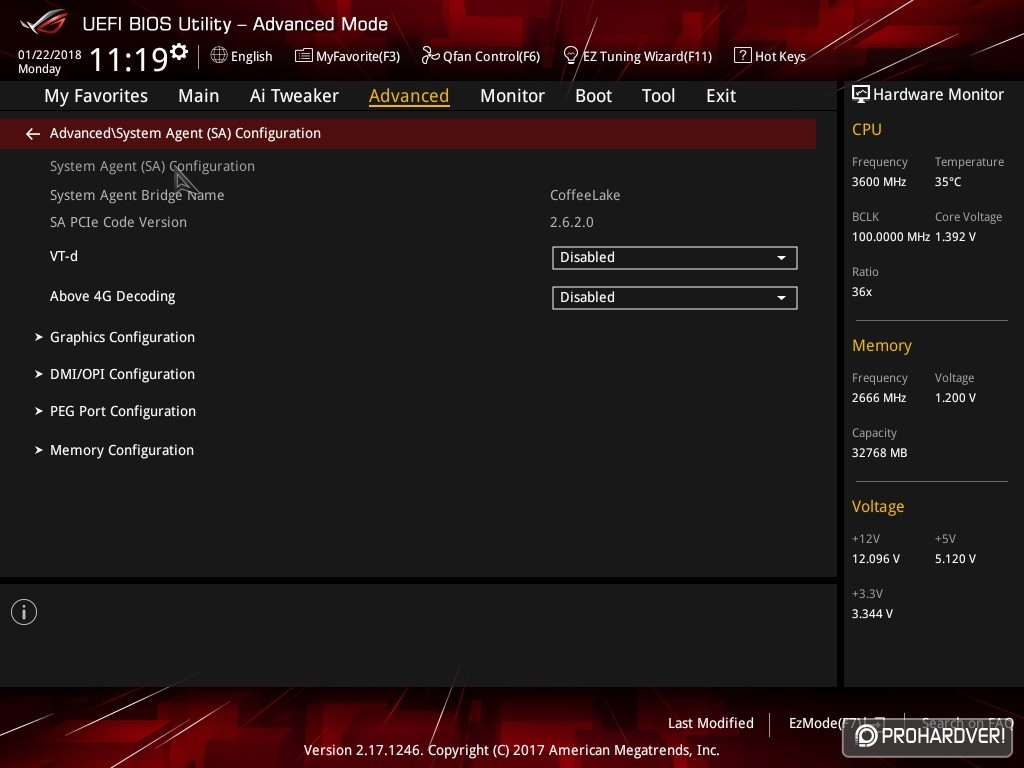Click the CPU temperature 35°C value
This screenshot has width=1024, height=768.
pos(948,182)
